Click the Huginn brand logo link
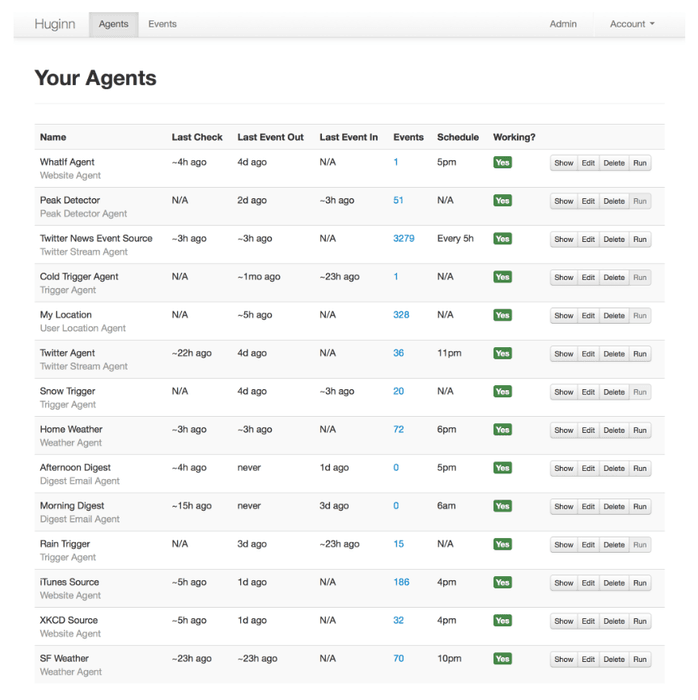Viewport: 698px width, 700px height. click(x=55, y=24)
